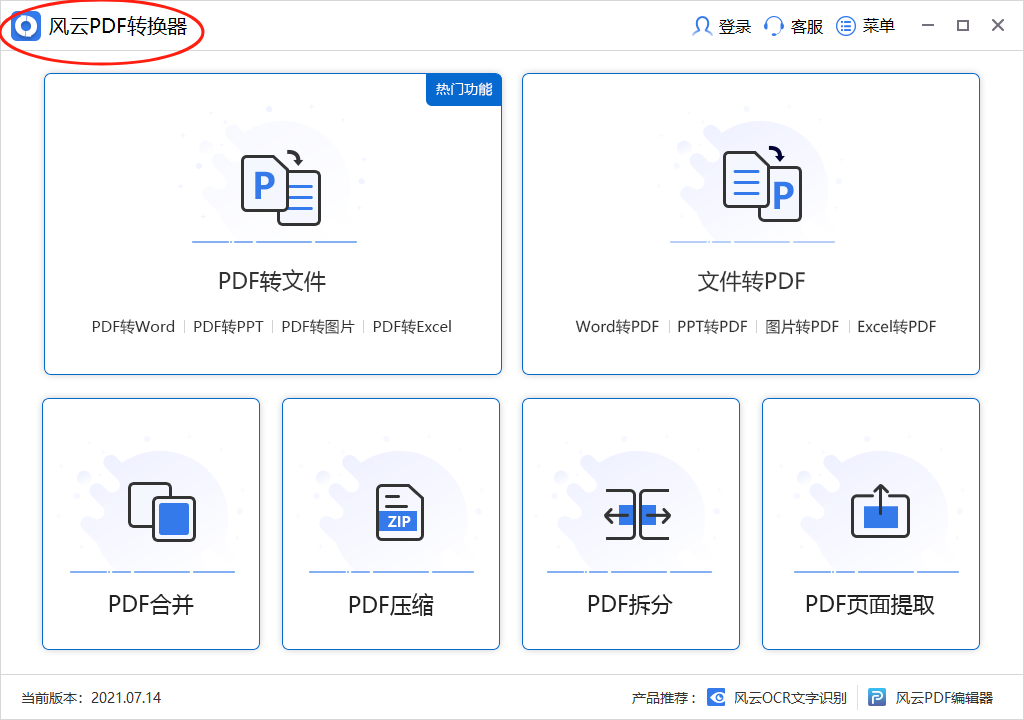
Task: Click the 热门功能 badge
Action: (x=464, y=90)
